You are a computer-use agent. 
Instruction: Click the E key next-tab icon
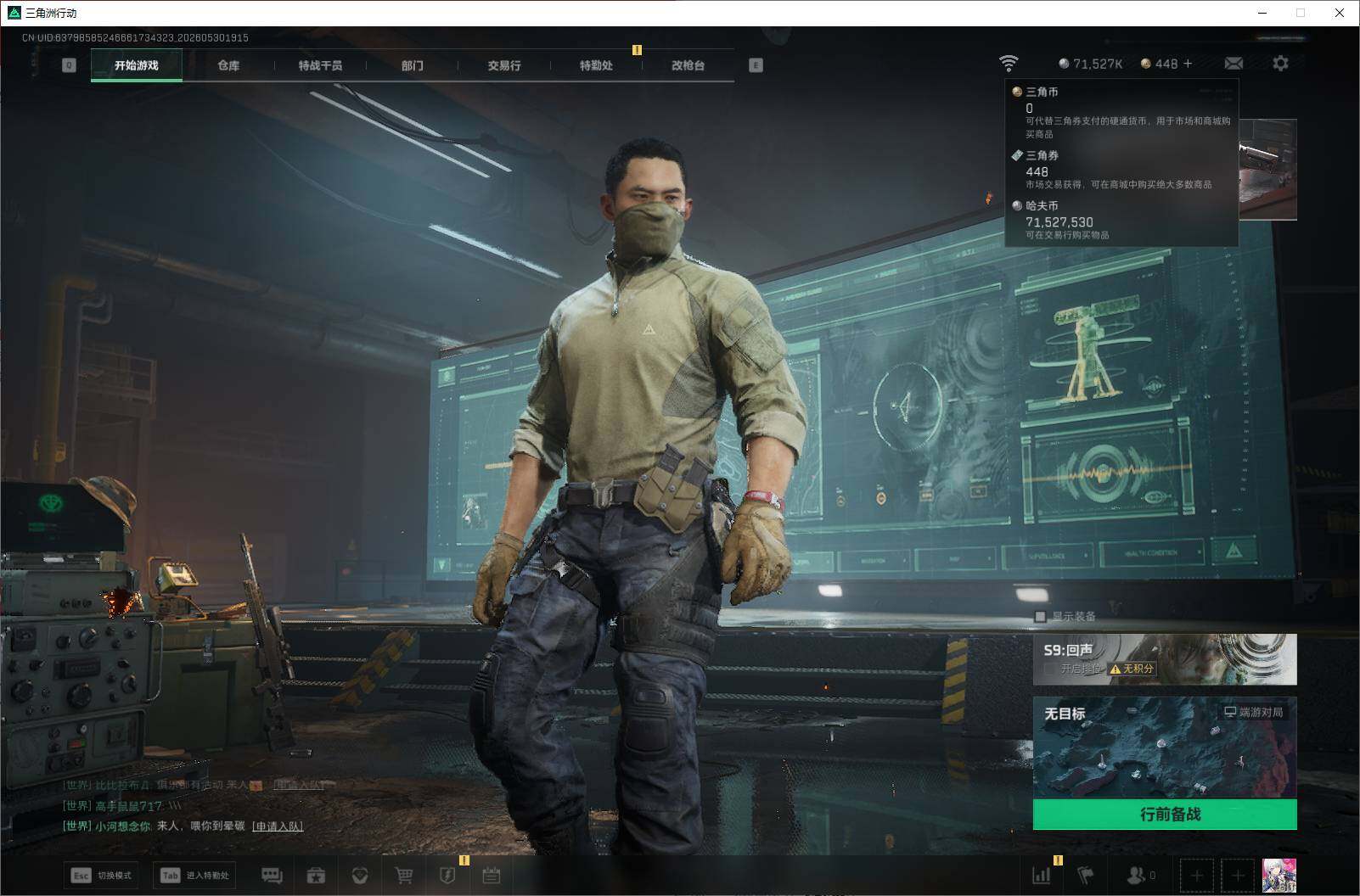(756, 65)
